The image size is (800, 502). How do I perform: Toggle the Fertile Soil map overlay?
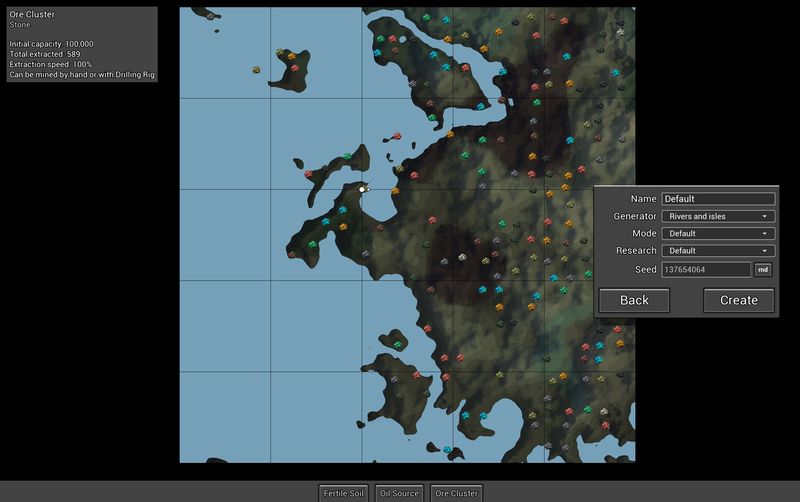point(343,493)
